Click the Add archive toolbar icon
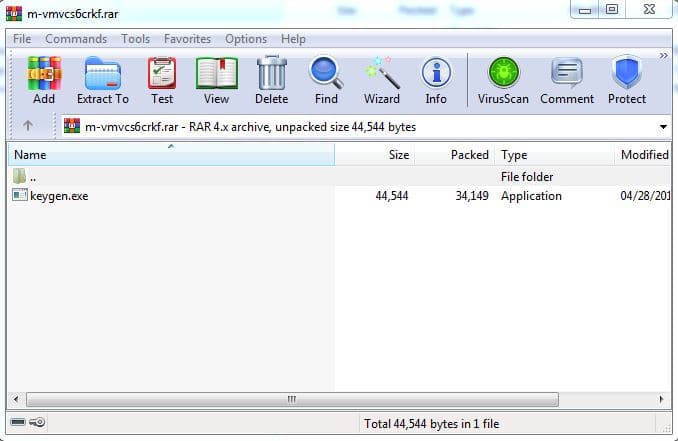Screen dimensions: 678x441 (44, 80)
